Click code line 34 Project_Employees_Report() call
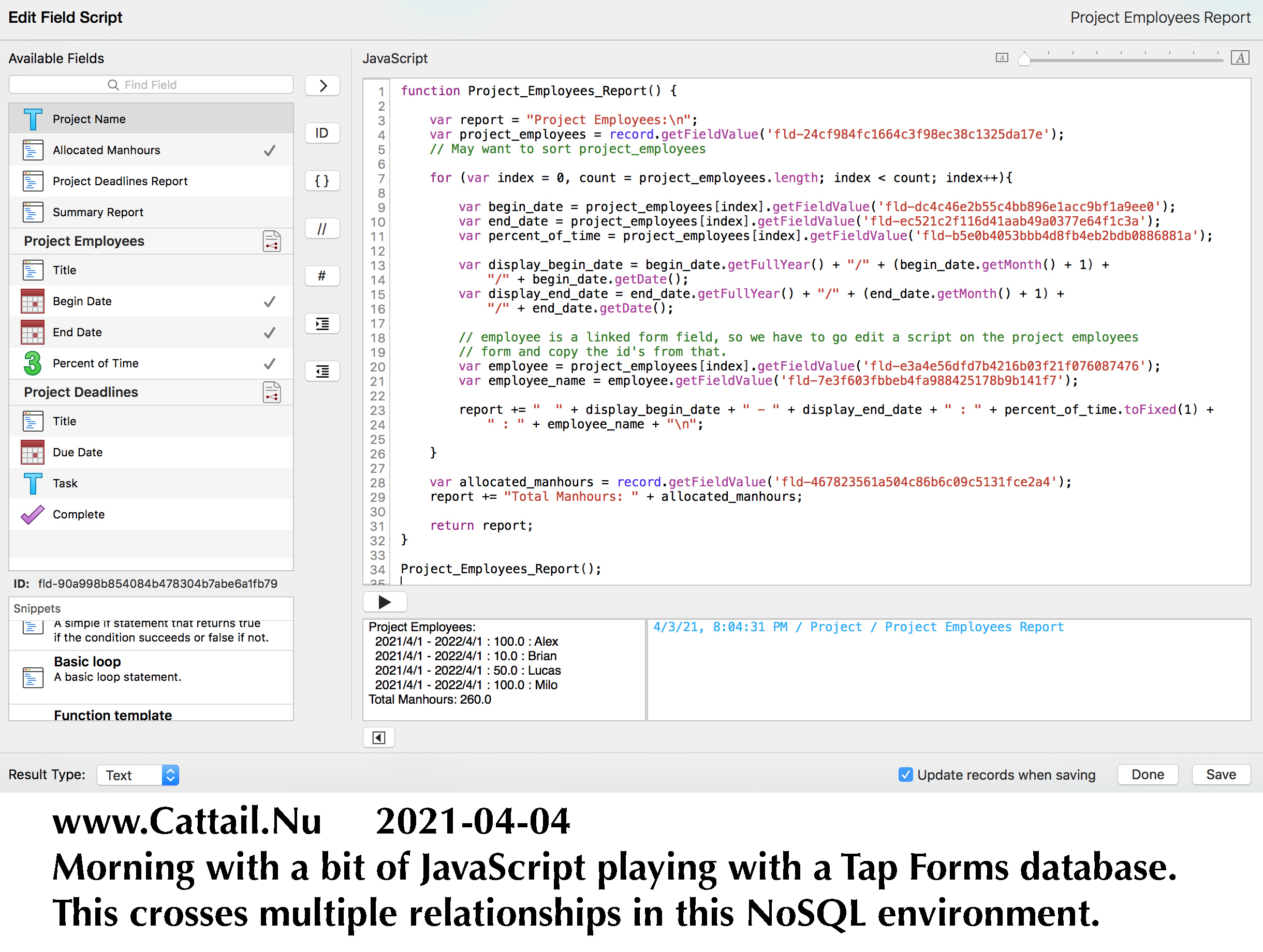 (x=501, y=569)
